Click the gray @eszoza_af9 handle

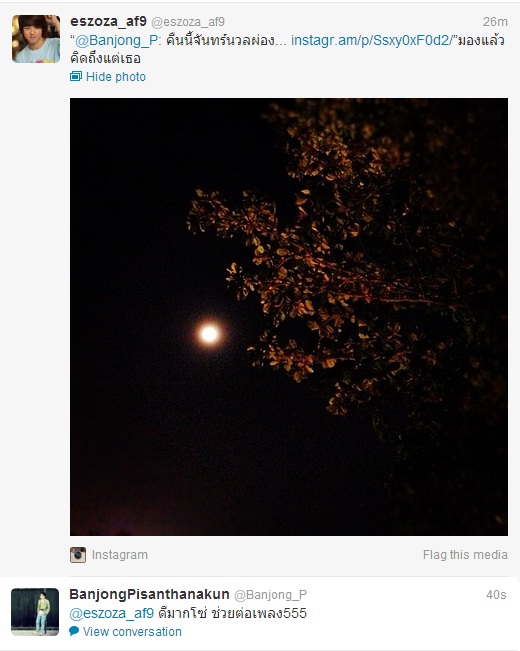188,22
